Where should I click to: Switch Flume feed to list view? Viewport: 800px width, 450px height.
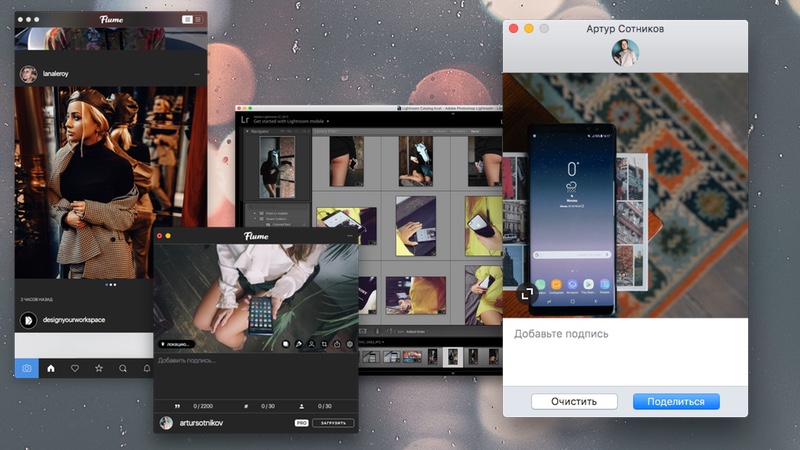coord(186,19)
